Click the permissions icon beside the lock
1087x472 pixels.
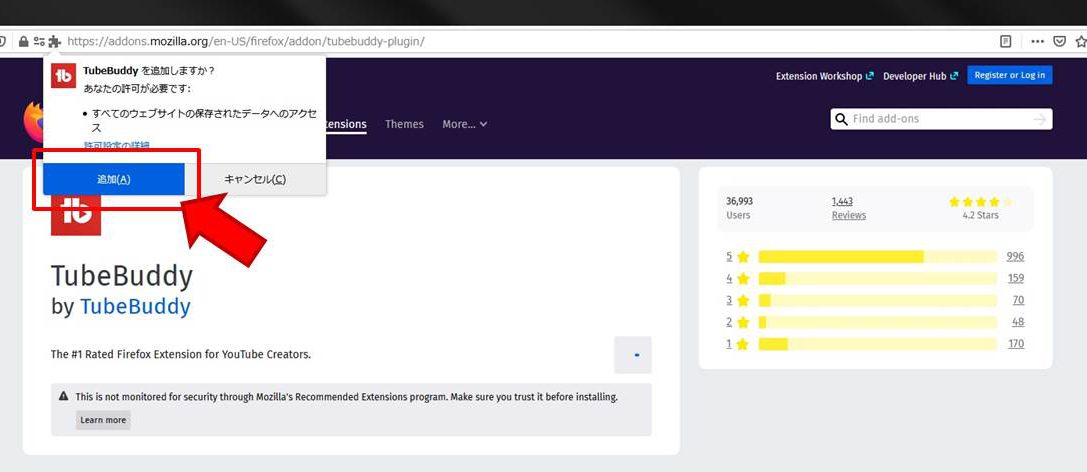tap(39, 42)
